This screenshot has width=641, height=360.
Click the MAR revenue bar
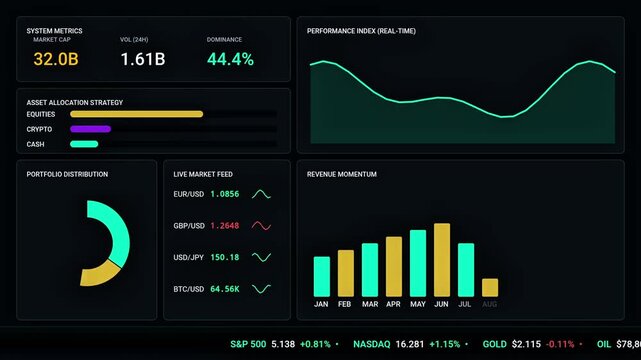pyautogui.click(x=370, y=270)
